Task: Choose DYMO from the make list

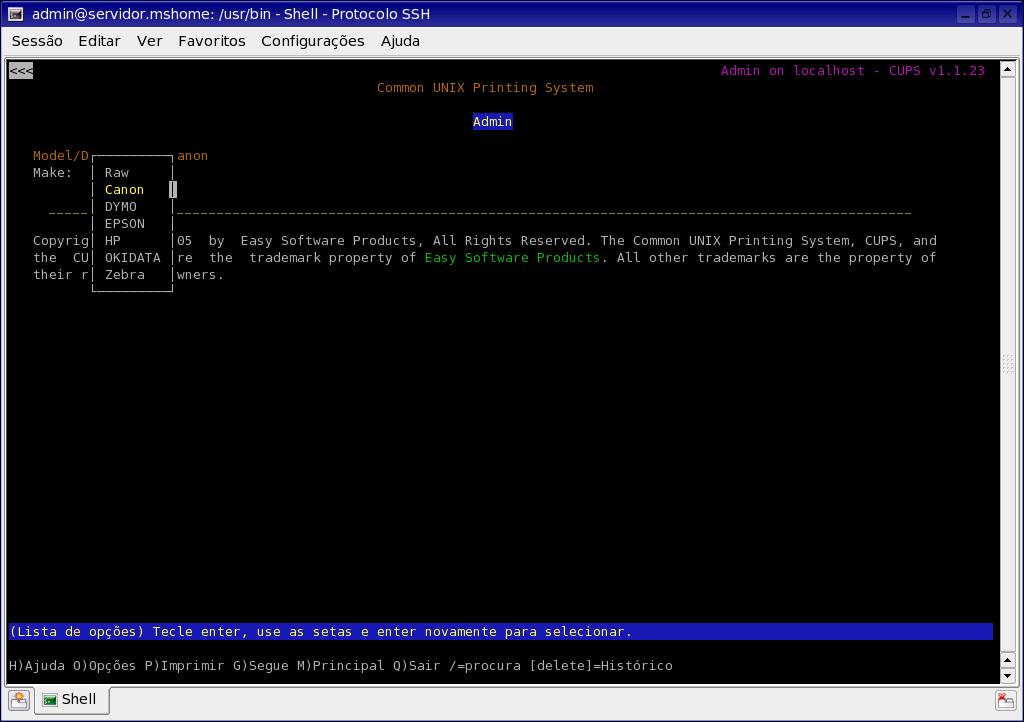Action: click(121, 207)
